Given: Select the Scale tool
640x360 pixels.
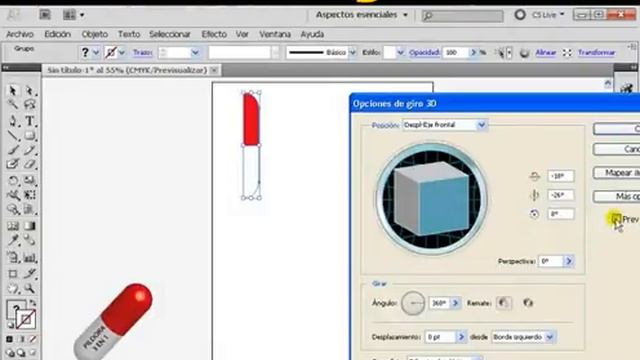Looking at the screenshot, I should point(29,180).
